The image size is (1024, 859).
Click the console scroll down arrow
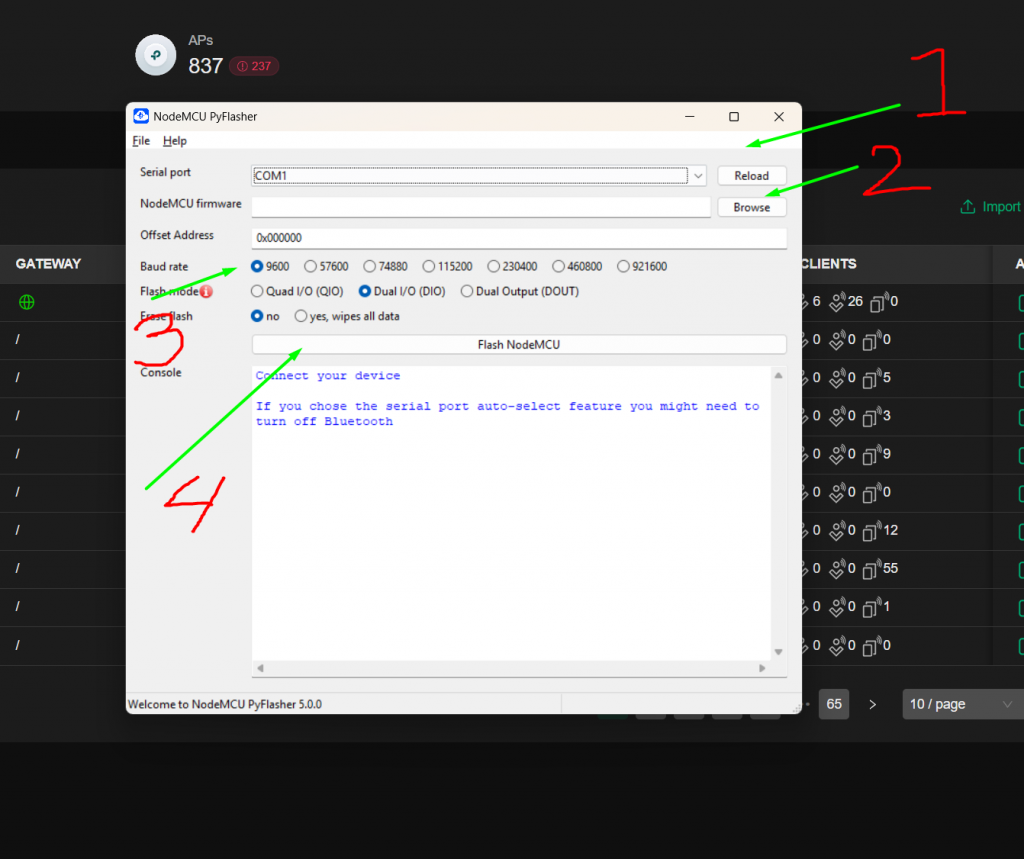click(x=778, y=652)
